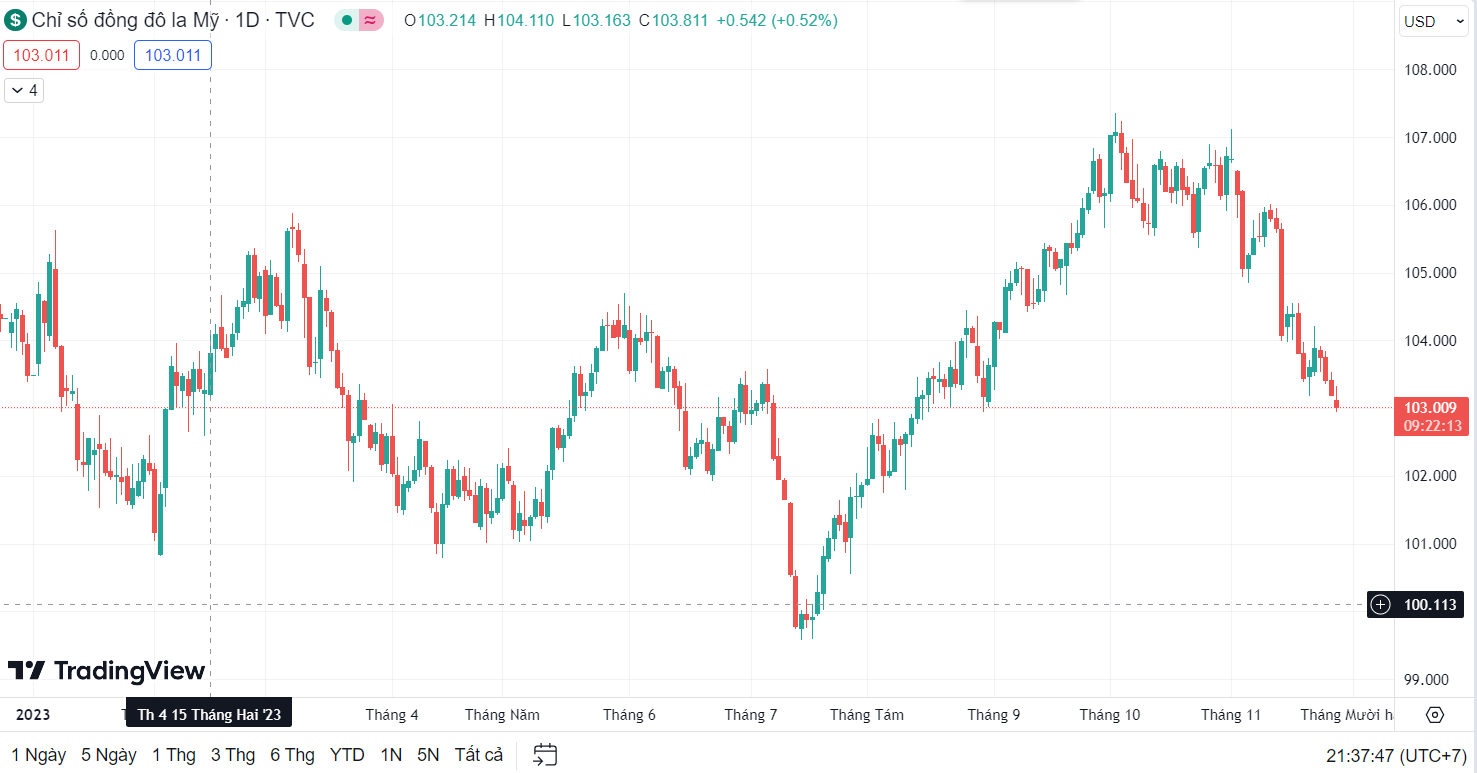
Task: Click the plus icon next to 100.113
Action: (x=1381, y=604)
